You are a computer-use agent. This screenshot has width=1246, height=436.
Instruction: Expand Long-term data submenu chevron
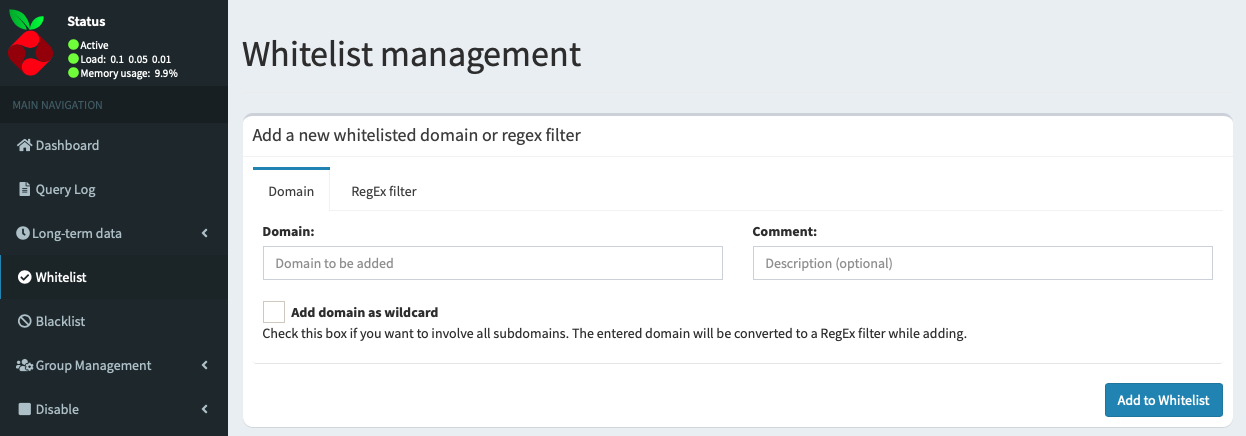tap(205, 233)
